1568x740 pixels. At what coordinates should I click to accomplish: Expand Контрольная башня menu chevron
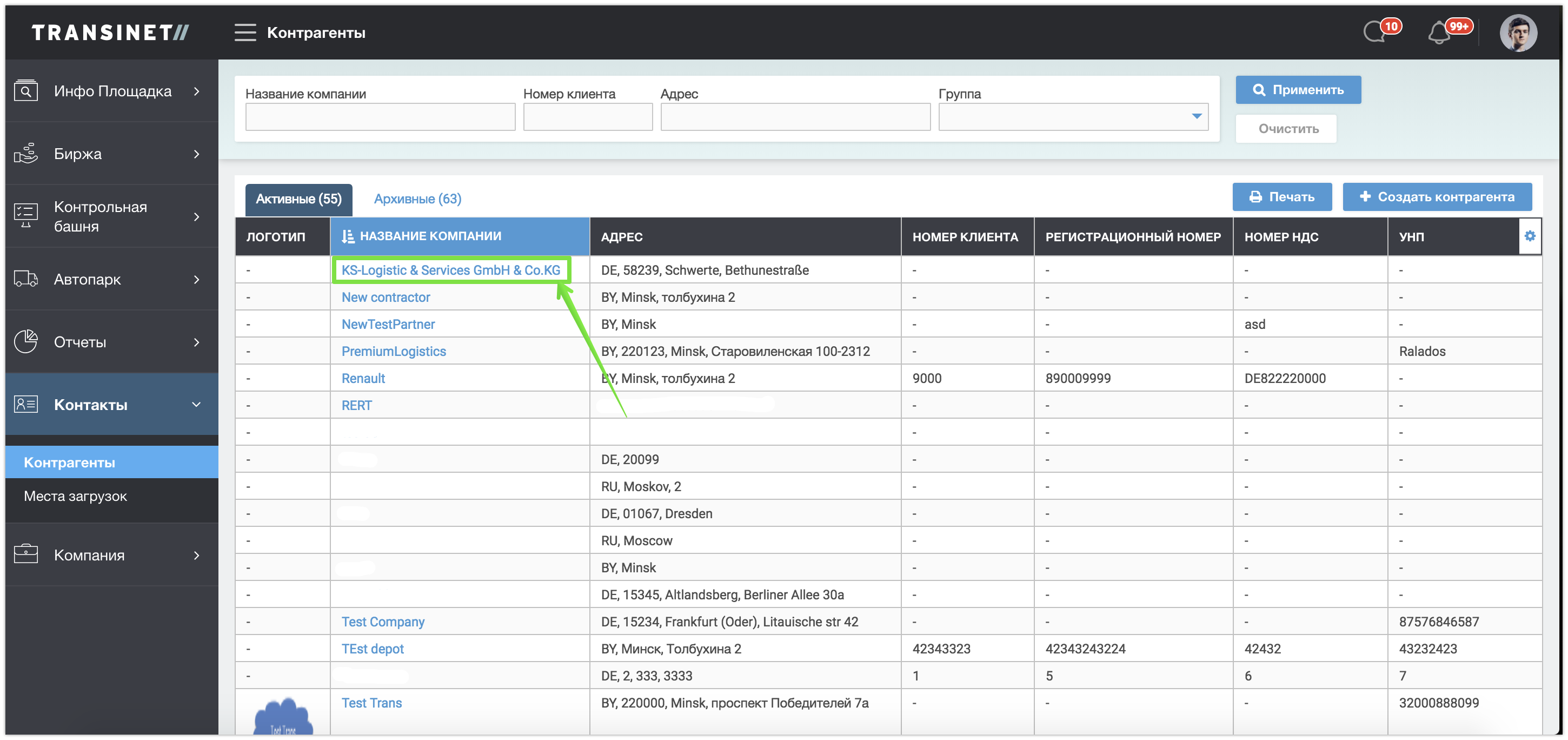(197, 216)
